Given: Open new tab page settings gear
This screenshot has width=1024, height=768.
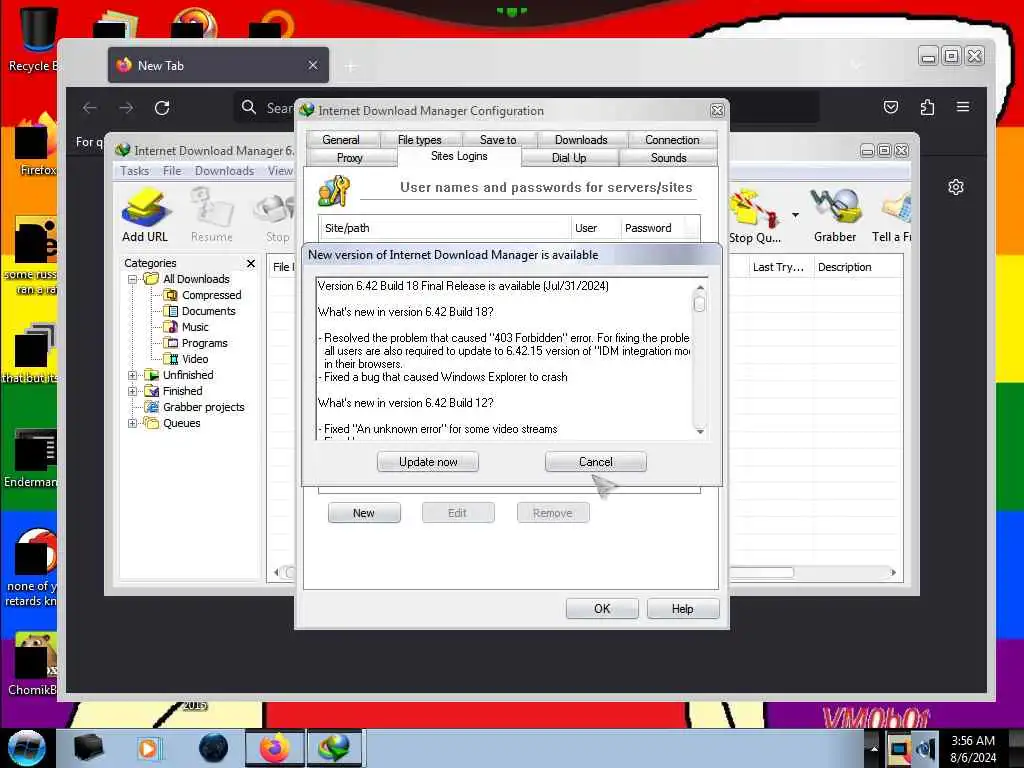Looking at the screenshot, I should click(x=955, y=187).
